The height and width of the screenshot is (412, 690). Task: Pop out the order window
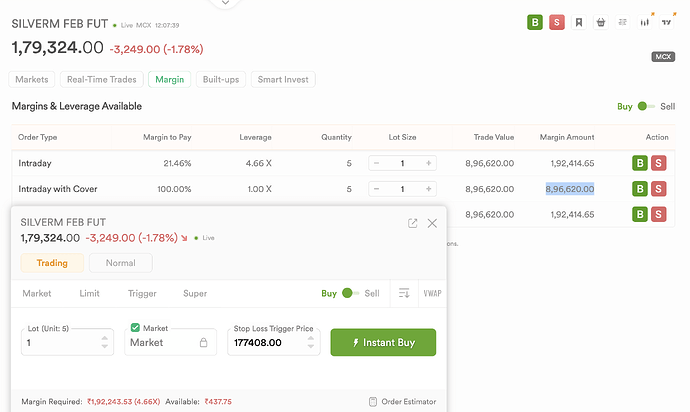[412, 223]
